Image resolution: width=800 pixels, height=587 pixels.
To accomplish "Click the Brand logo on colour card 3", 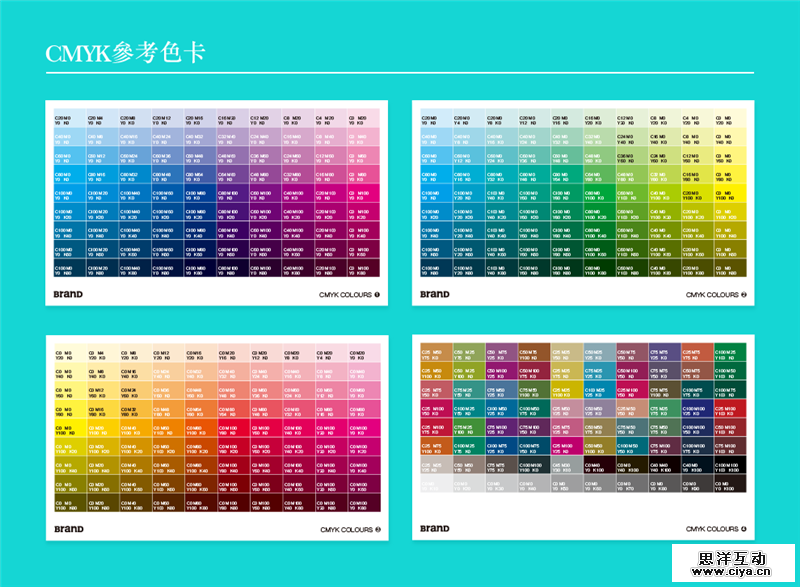I will coord(67,529).
